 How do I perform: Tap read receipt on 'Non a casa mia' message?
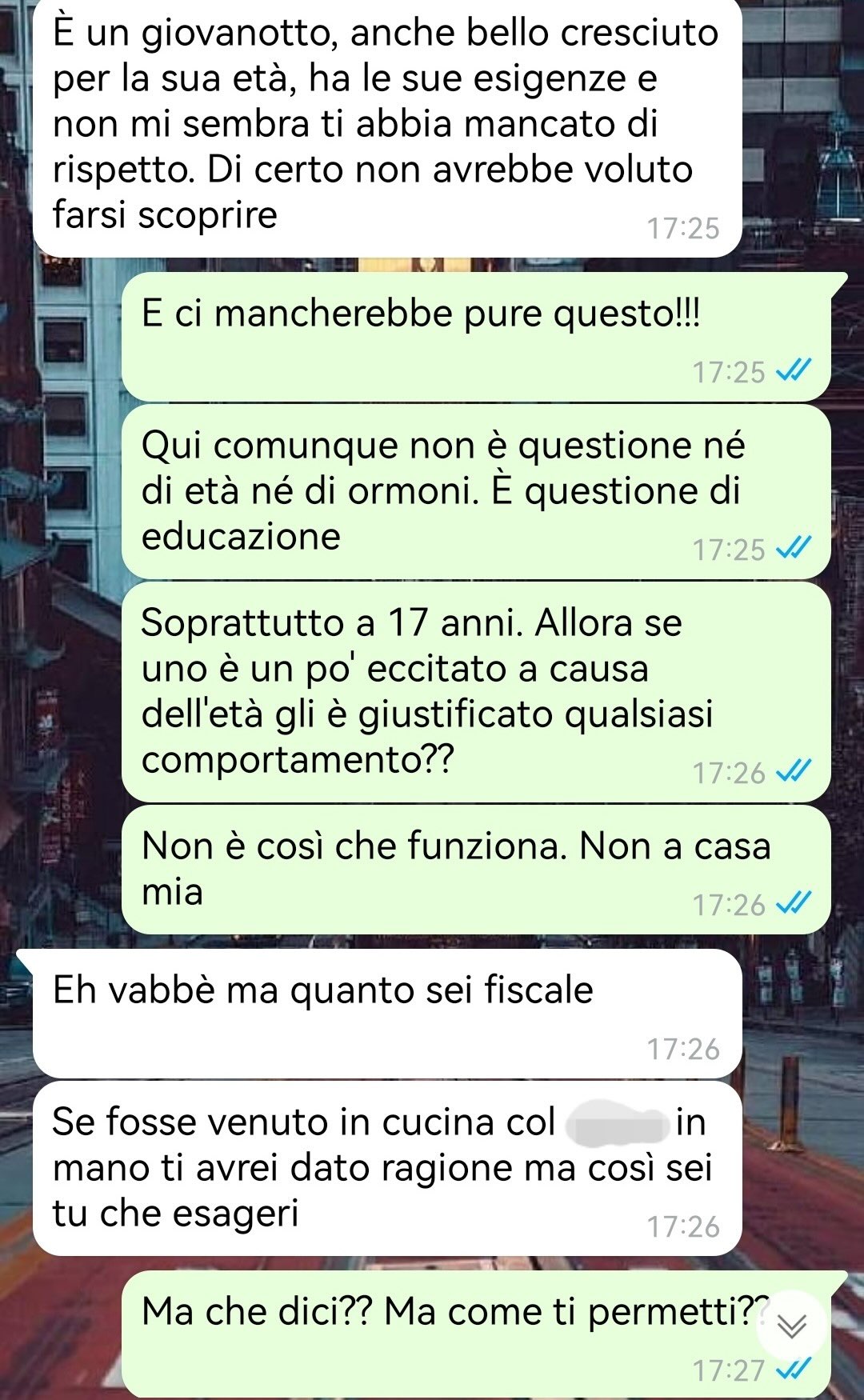pyautogui.click(x=794, y=904)
